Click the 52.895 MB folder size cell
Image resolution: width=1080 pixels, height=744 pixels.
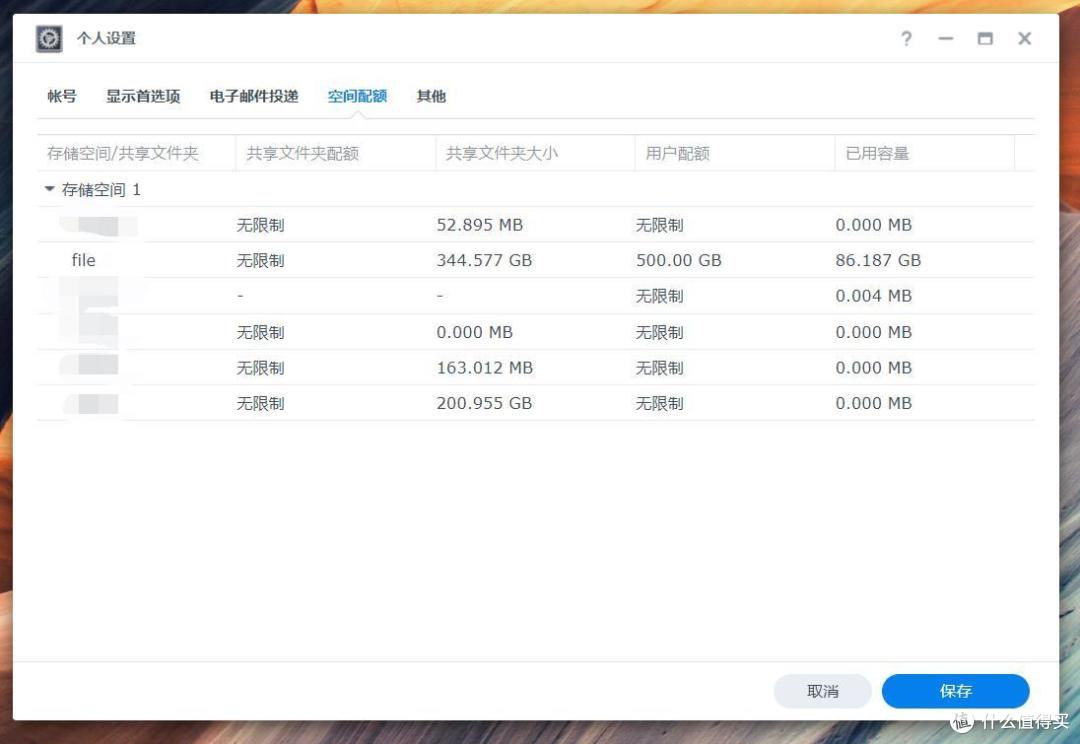click(479, 225)
